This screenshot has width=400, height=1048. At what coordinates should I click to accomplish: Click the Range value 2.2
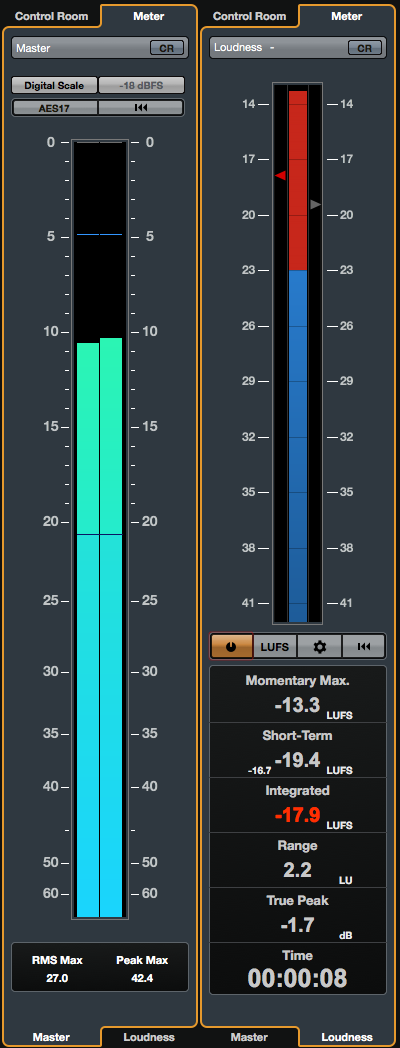298,870
